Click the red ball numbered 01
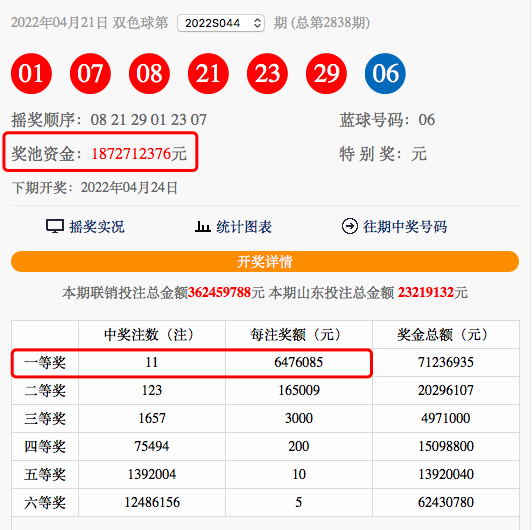 [31, 73]
